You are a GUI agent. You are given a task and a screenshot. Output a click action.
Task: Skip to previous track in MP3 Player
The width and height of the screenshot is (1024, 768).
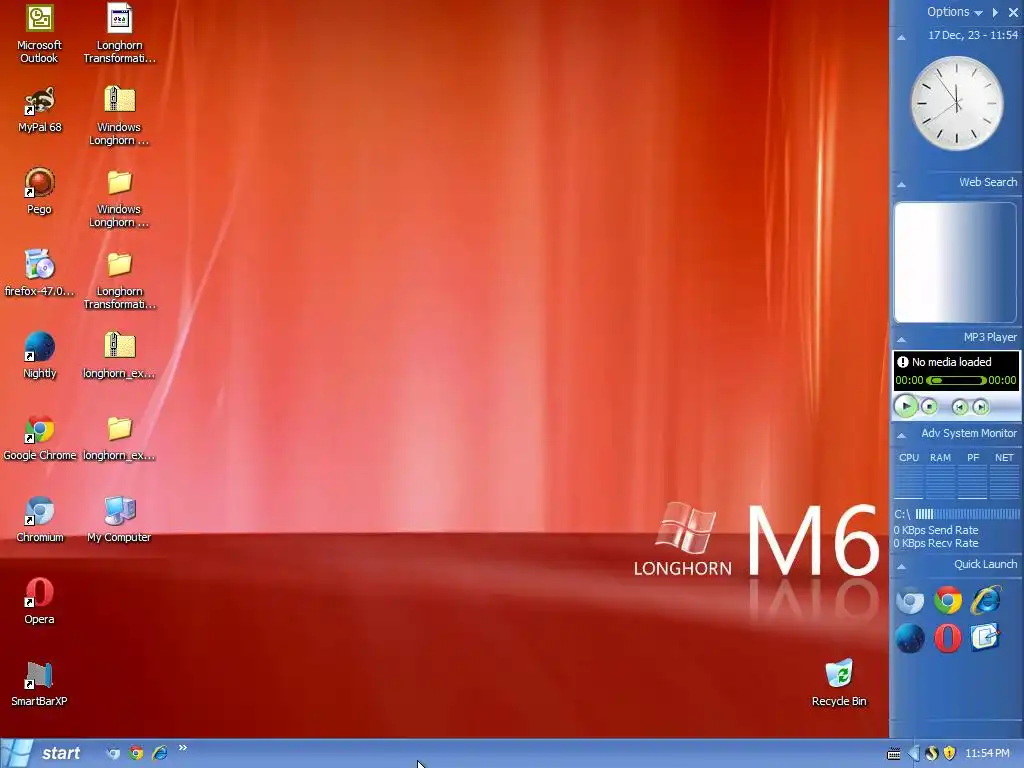(959, 408)
